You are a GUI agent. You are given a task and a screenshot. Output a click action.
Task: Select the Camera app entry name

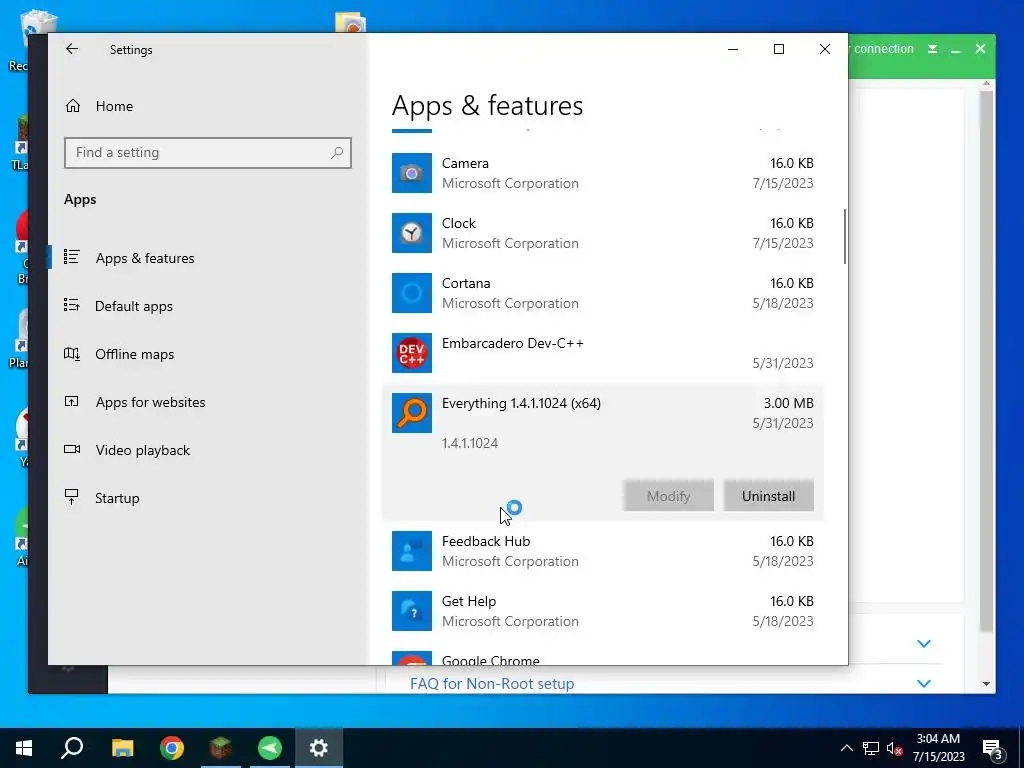[465, 163]
